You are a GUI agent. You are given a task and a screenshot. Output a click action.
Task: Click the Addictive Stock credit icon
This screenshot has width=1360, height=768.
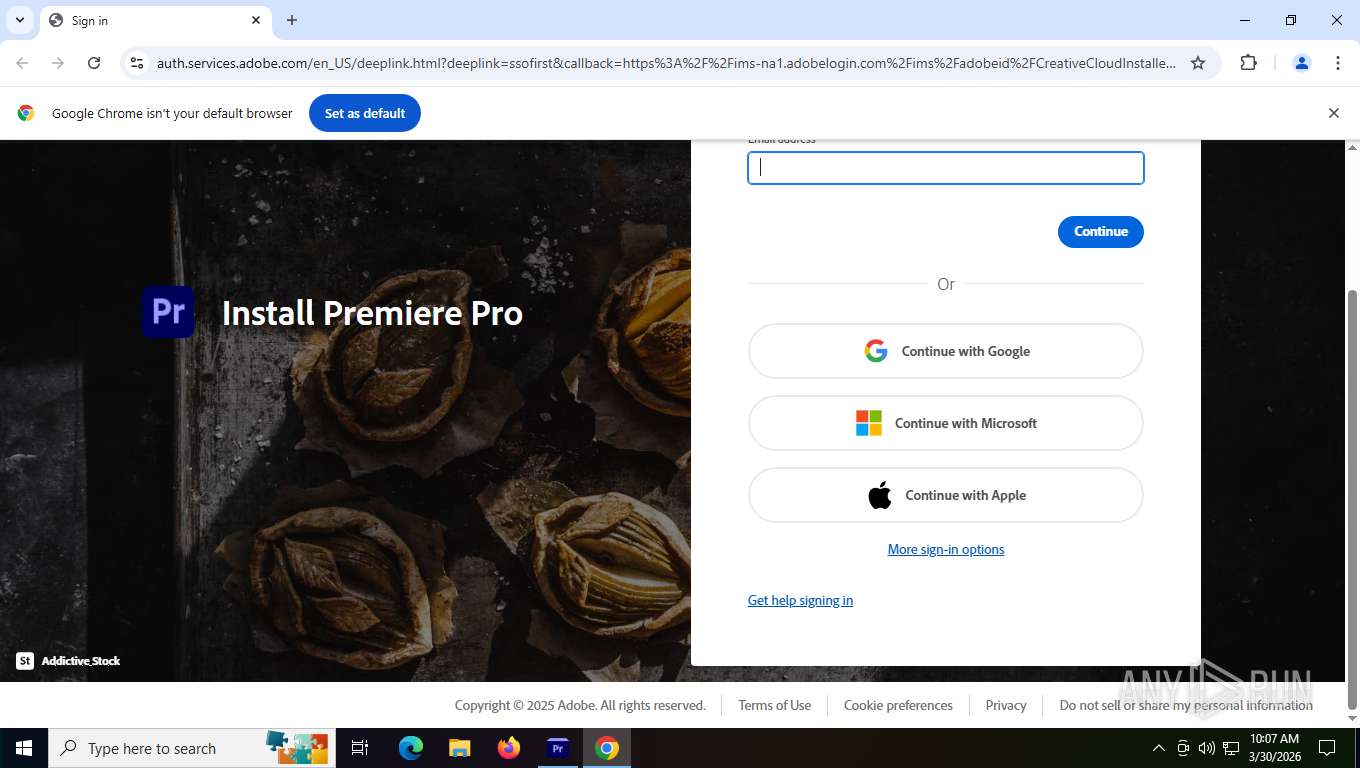coord(25,661)
